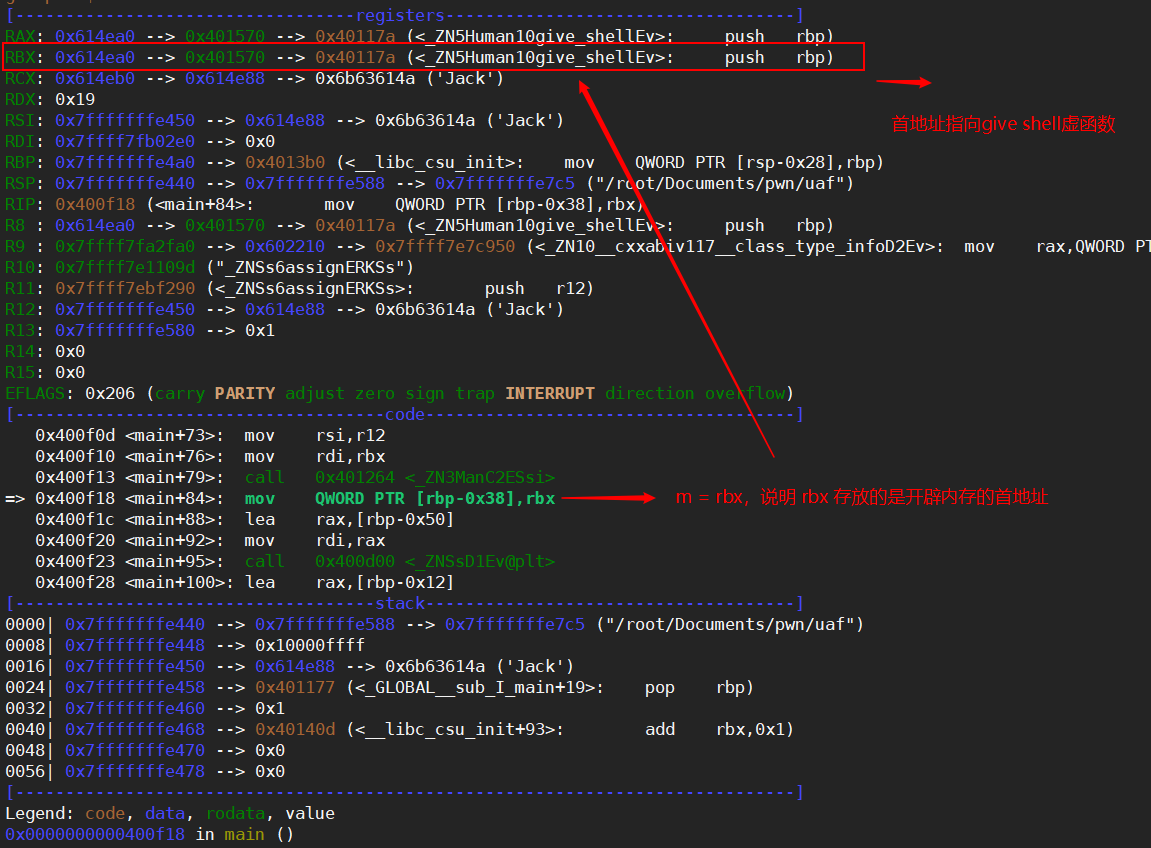Select call _ZNSsD1Ev@plt target
1151x848 pixels.
click(x=479, y=562)
